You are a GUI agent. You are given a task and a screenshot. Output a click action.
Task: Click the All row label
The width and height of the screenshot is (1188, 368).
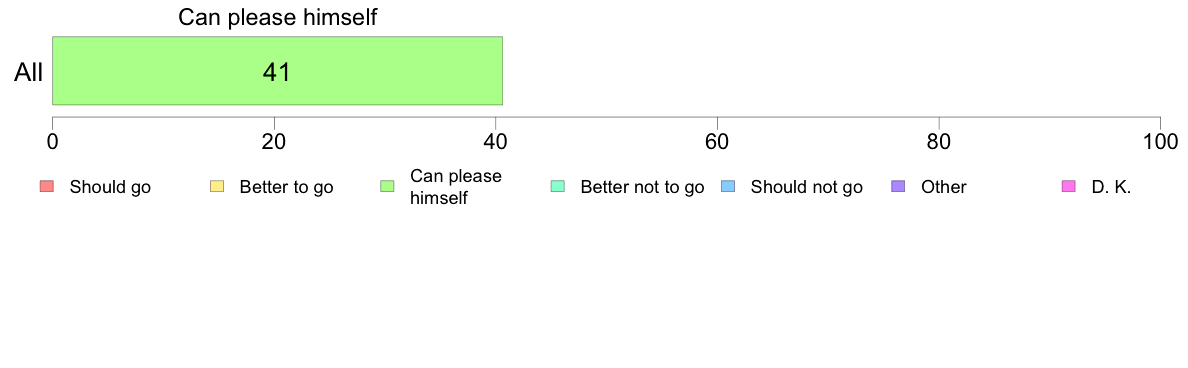pyautogui.click(x=29, y=73)
